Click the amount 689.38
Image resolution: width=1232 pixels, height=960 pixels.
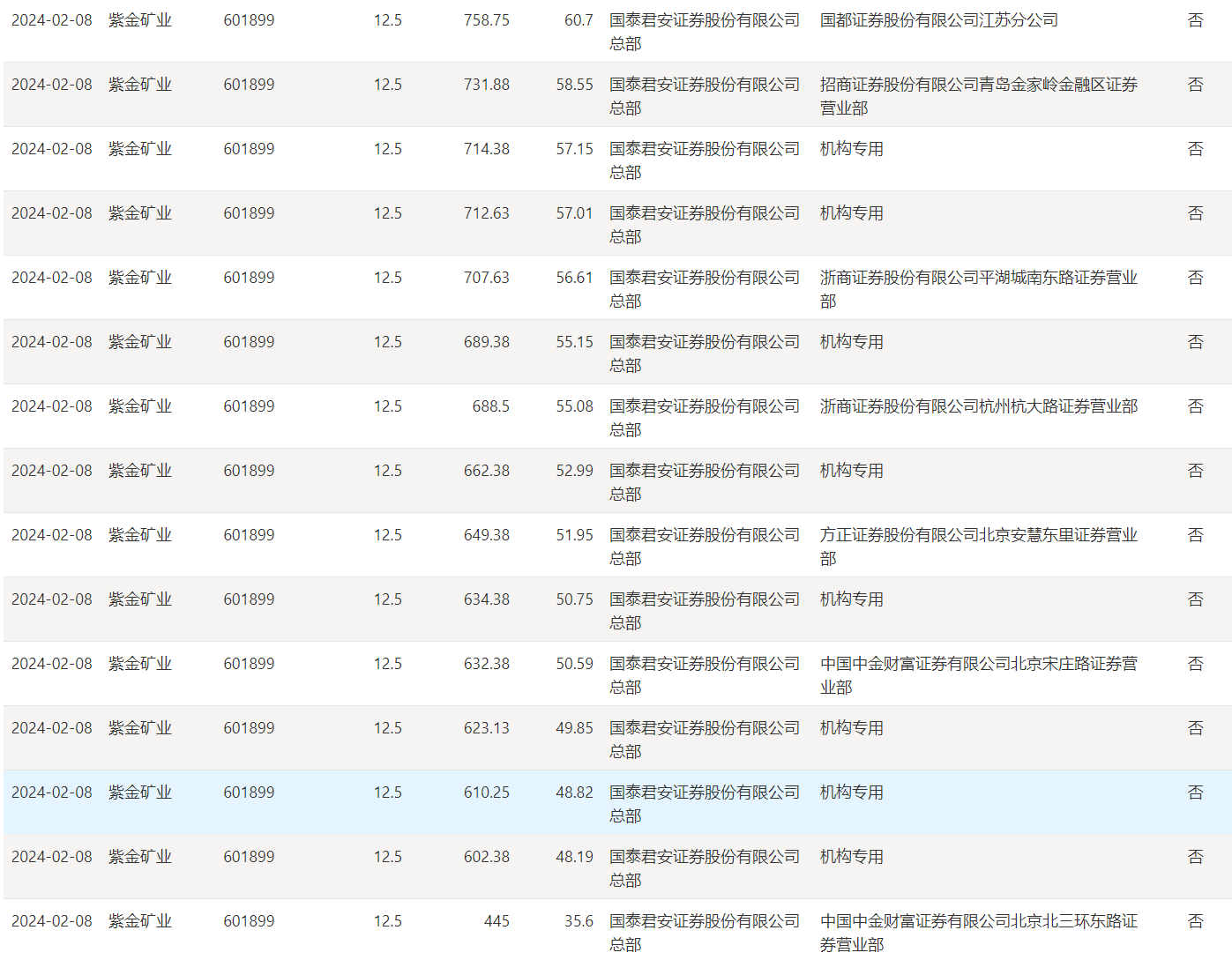tap(487, 342)
